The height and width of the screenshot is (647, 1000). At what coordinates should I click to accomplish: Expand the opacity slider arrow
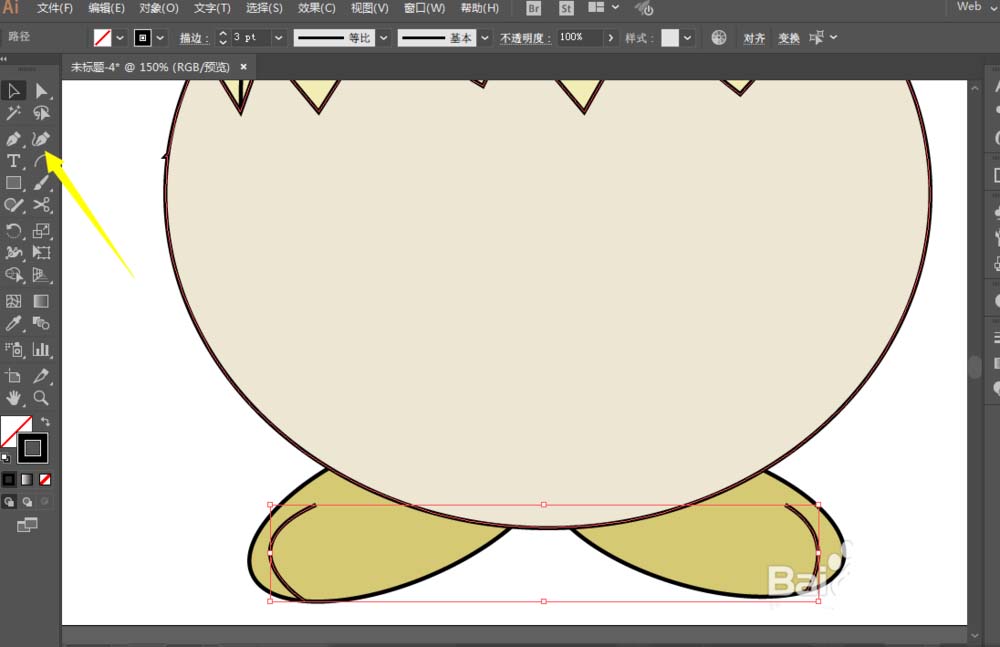click(610, 38)
